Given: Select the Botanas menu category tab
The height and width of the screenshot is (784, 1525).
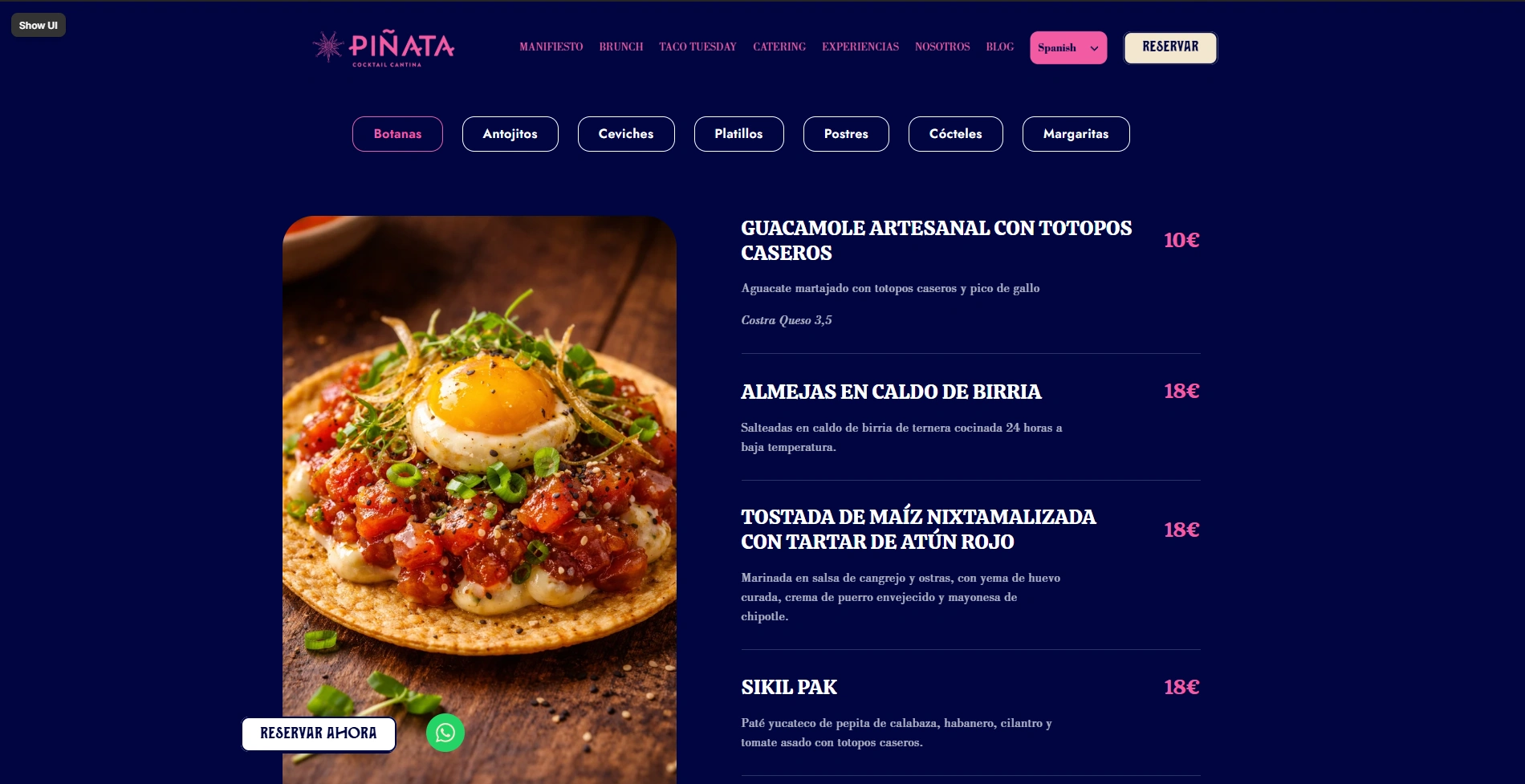Looking at the screenshot, I should pyautogui.click(x=397, y=134).
